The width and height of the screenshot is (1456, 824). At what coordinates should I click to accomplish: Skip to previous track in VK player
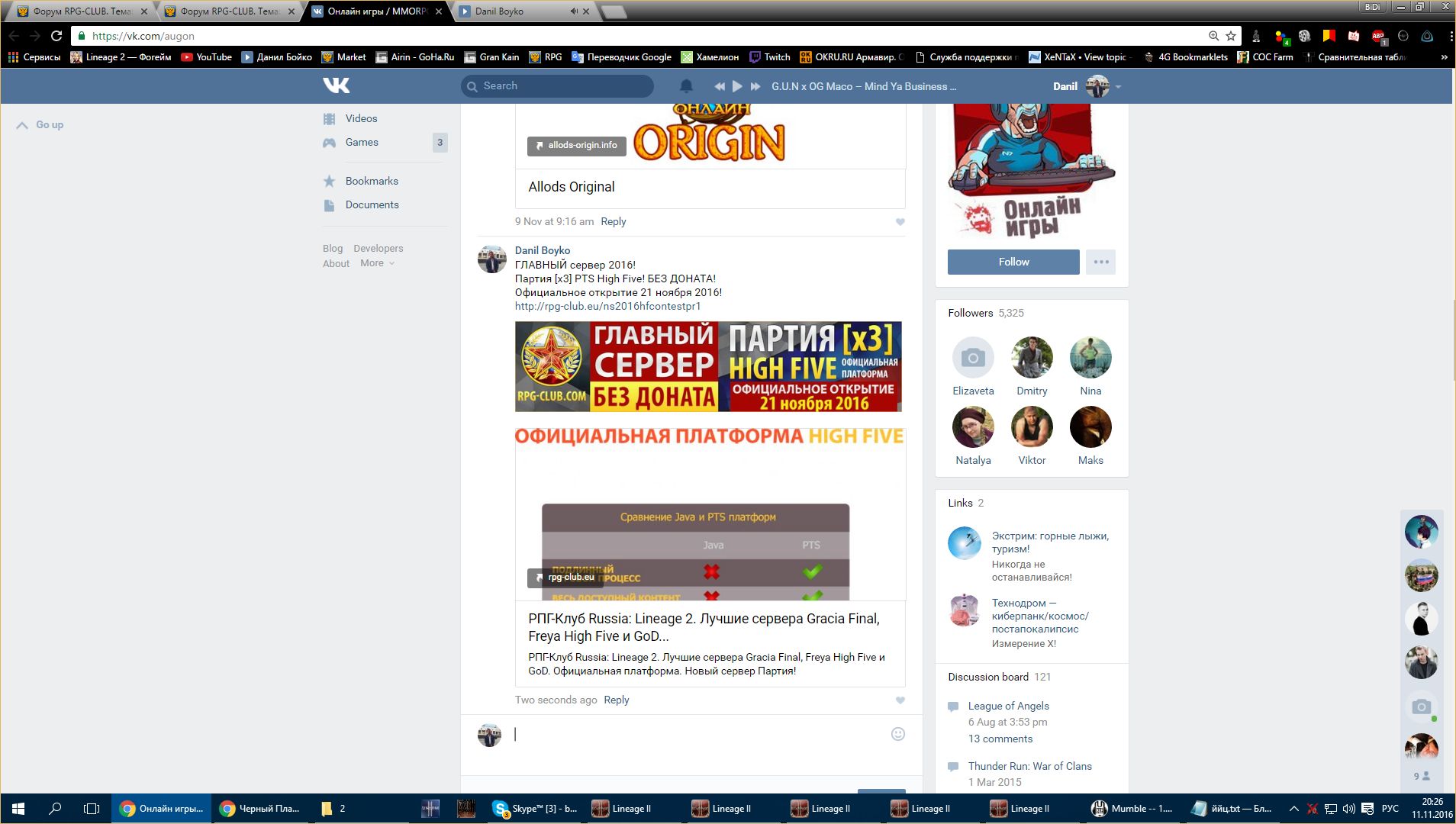point(719,86)
